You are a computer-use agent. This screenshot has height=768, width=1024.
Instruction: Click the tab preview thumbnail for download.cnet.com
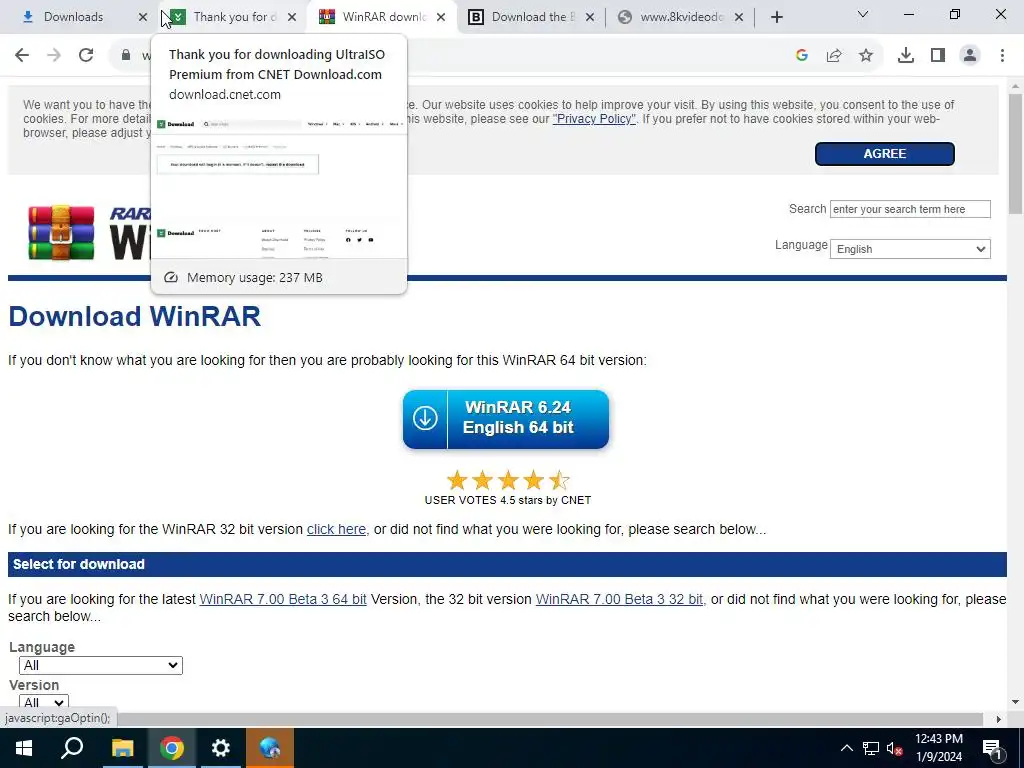(279, 186)
